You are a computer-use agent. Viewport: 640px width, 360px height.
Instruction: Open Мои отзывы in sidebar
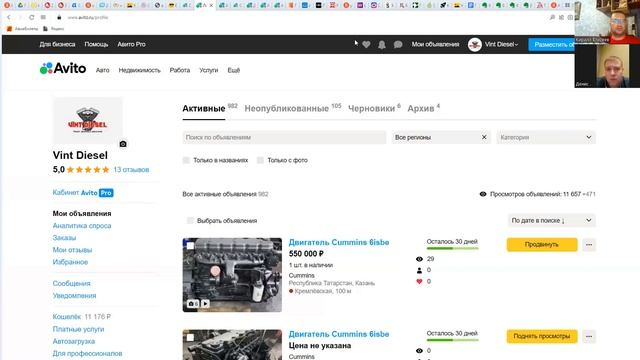point(72,250)
